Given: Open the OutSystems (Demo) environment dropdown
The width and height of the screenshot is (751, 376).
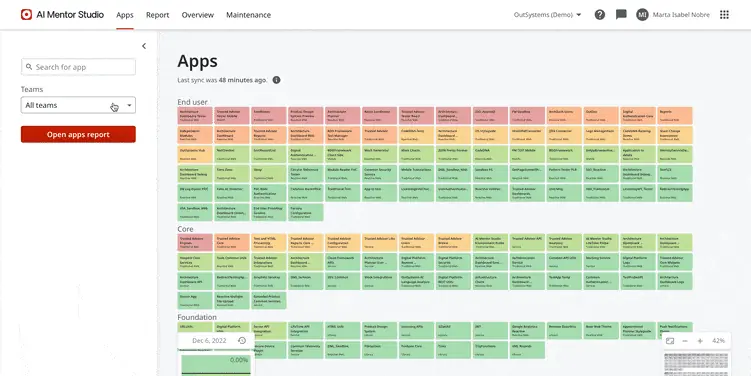Looking at the screenshot, I should (547, 15).
